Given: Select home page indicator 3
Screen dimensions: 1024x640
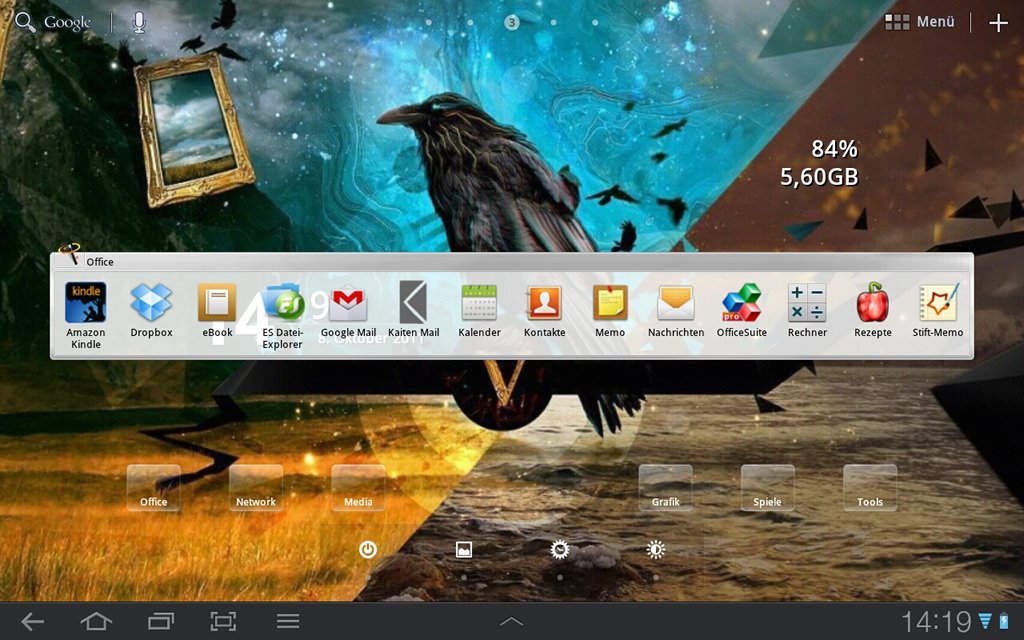Looking at the screenshot, I should [511, 23].
